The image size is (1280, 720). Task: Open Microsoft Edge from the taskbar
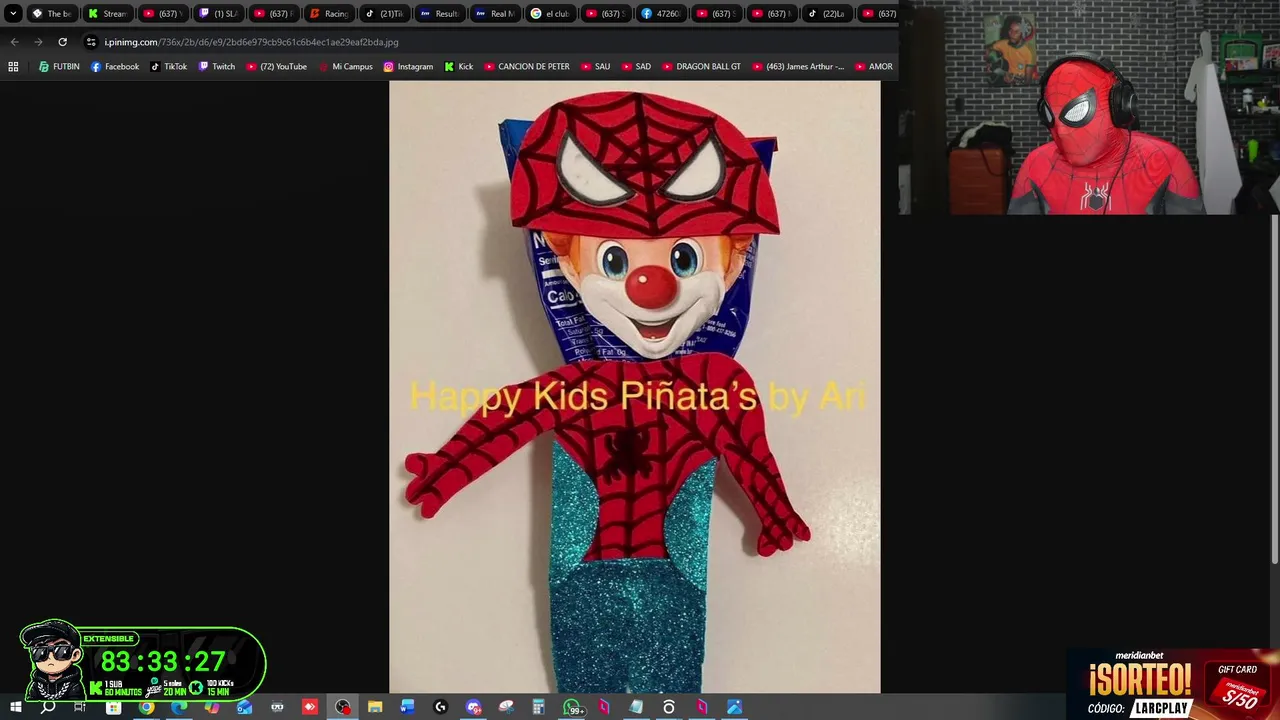[x=179, y=707]
